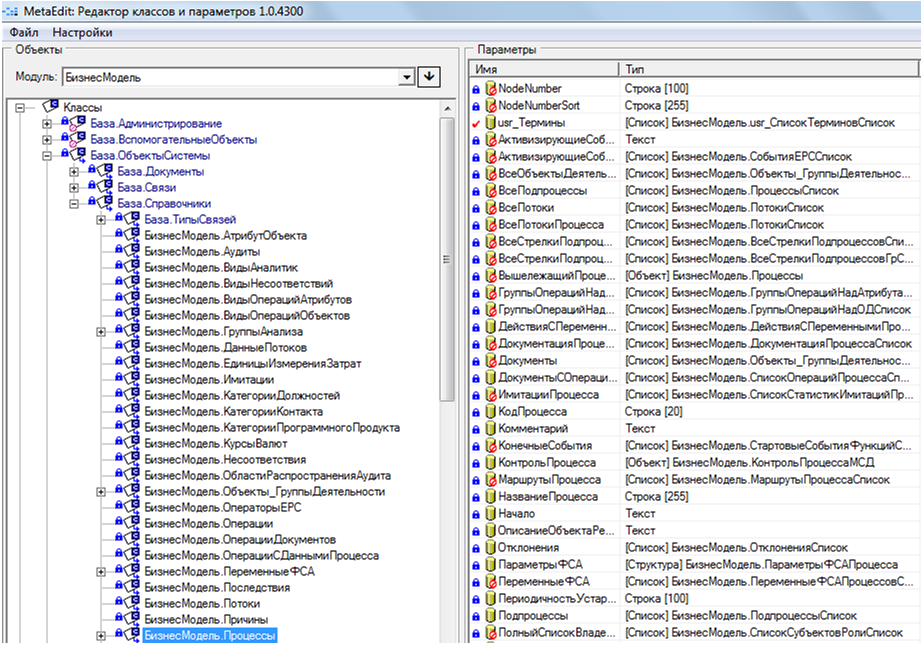Image resolution: width=922 pixels, height=645 pixels.
Task: Sort parameters by the Имя column header
Action: [543, 69]
